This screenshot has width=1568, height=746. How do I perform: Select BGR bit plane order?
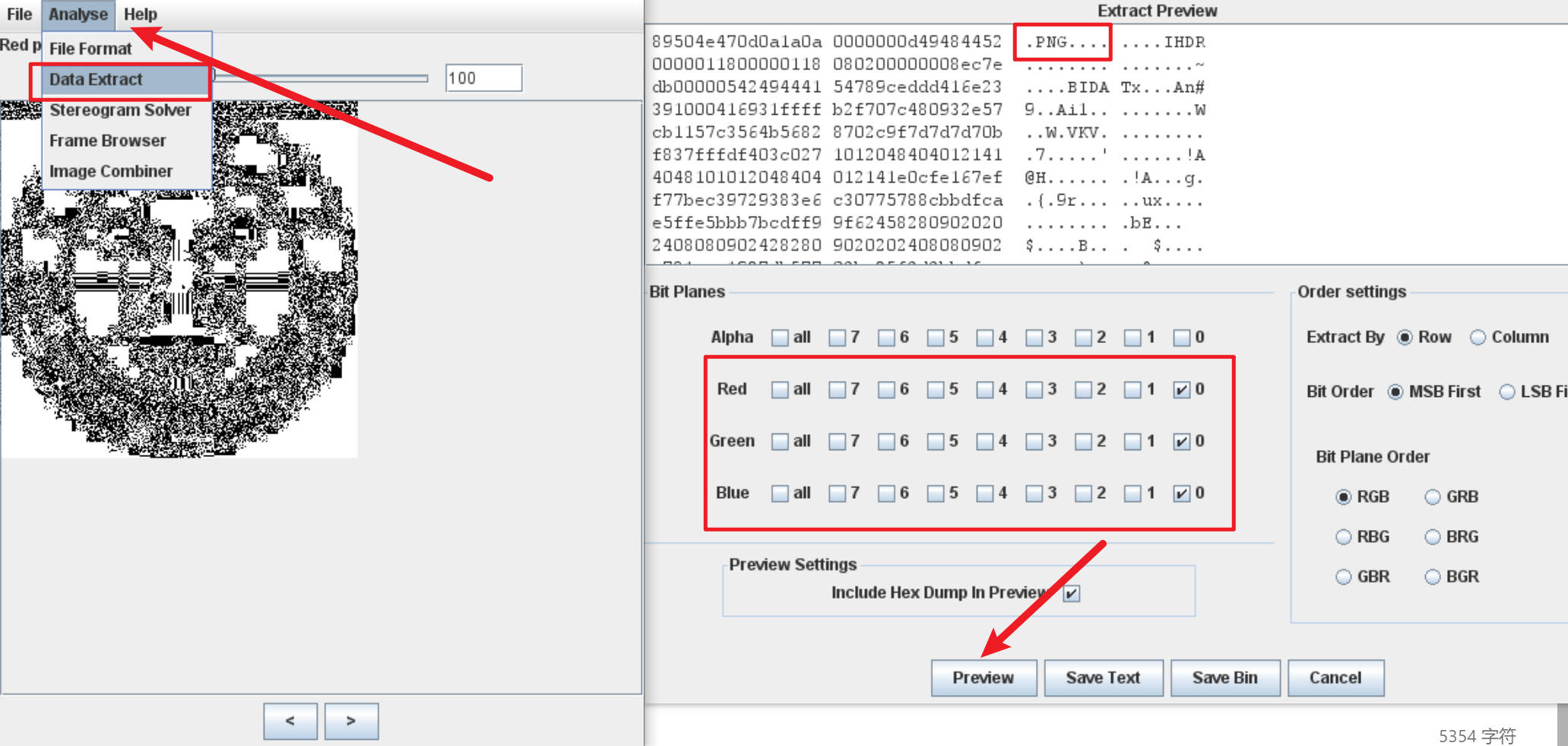tap(1433, 577)
